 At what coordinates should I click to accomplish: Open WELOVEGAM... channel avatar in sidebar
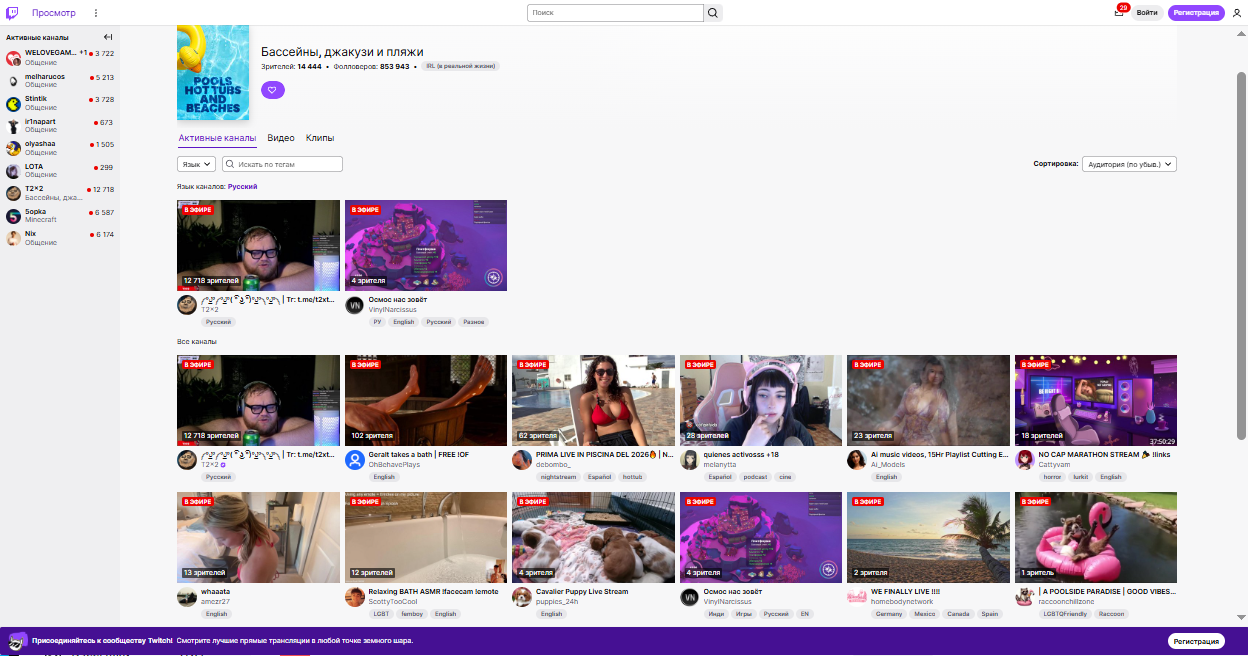point(13,57)
